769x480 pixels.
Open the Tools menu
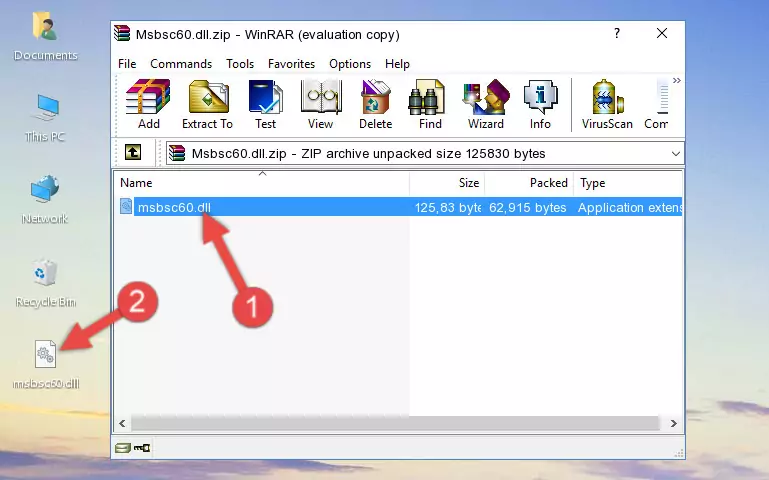pos(240,64)
